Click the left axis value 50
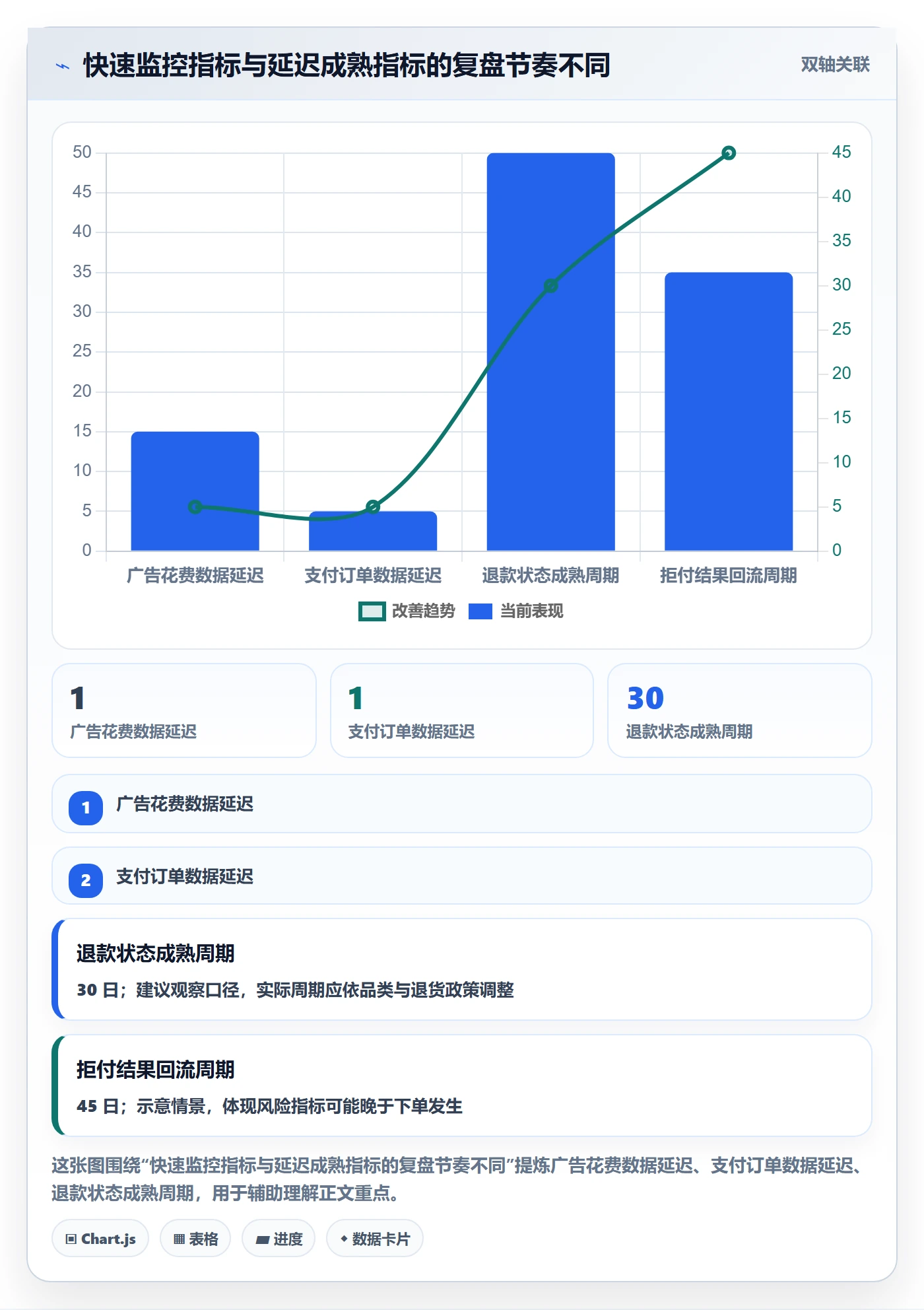924x1310 pixels. pyautogui.click(x=82, y=153)
